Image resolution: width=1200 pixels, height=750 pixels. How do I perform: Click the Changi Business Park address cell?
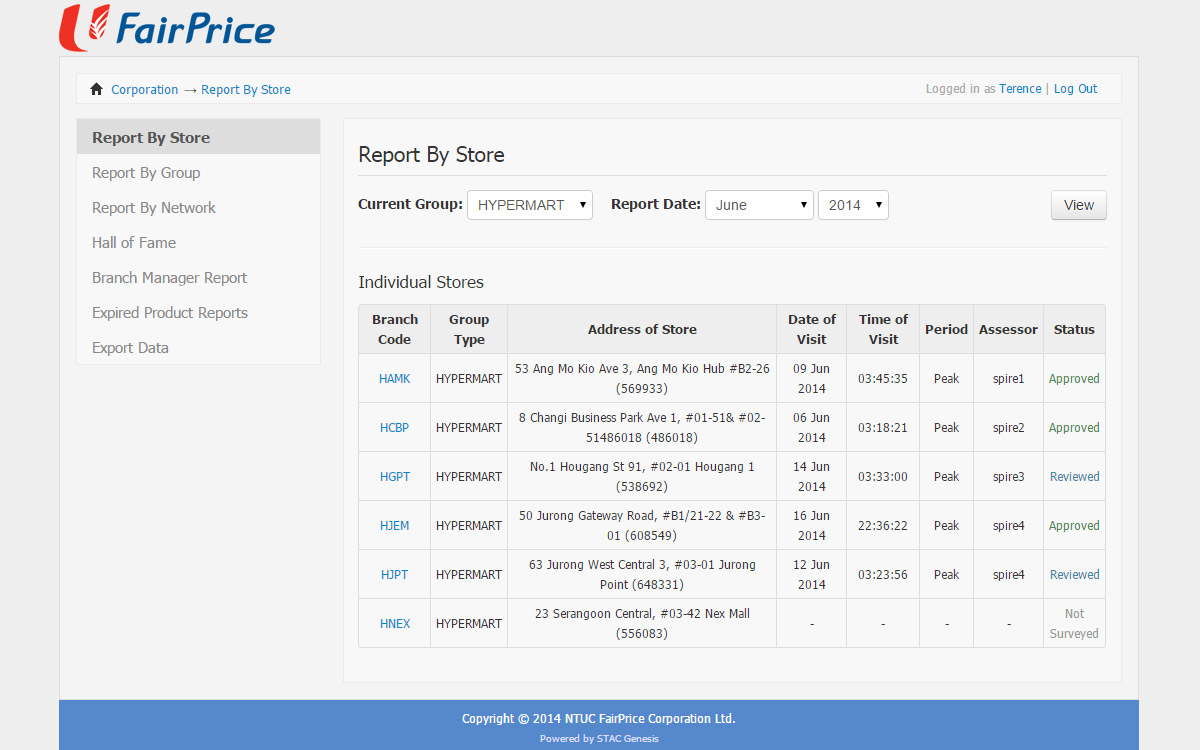(x=642, y=427)
